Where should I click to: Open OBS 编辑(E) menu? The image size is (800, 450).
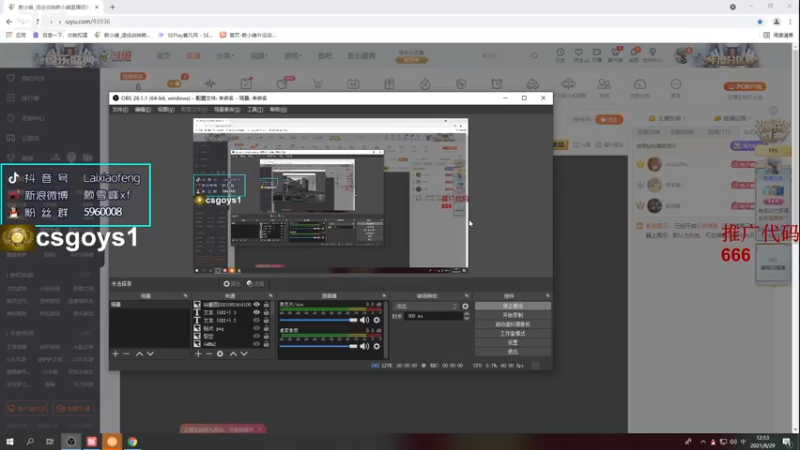[x=143, y=110]
